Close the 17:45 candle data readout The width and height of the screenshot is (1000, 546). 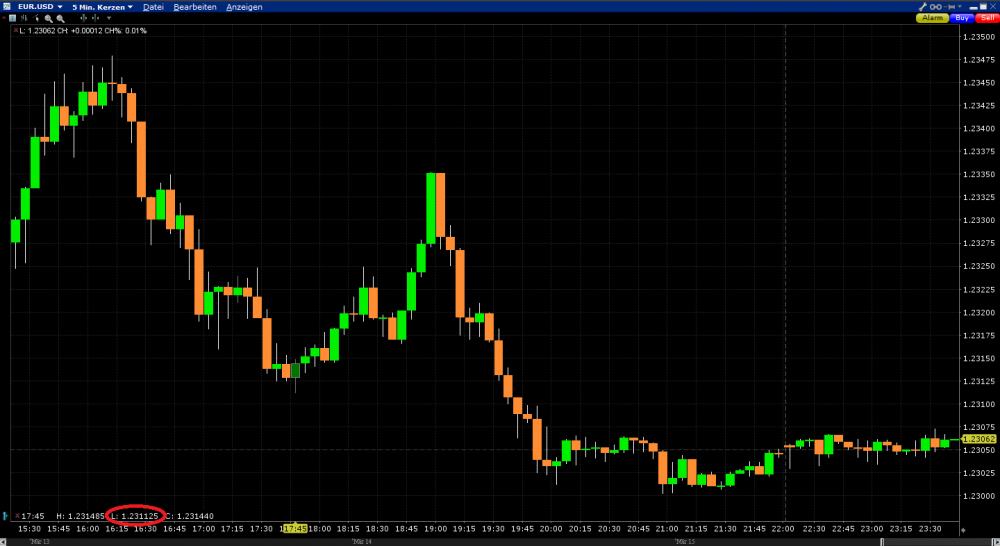[17, 515]
